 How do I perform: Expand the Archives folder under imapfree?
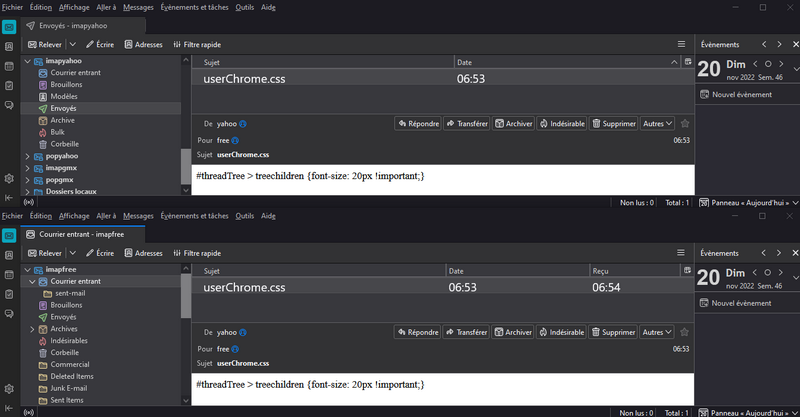[32, 329]
